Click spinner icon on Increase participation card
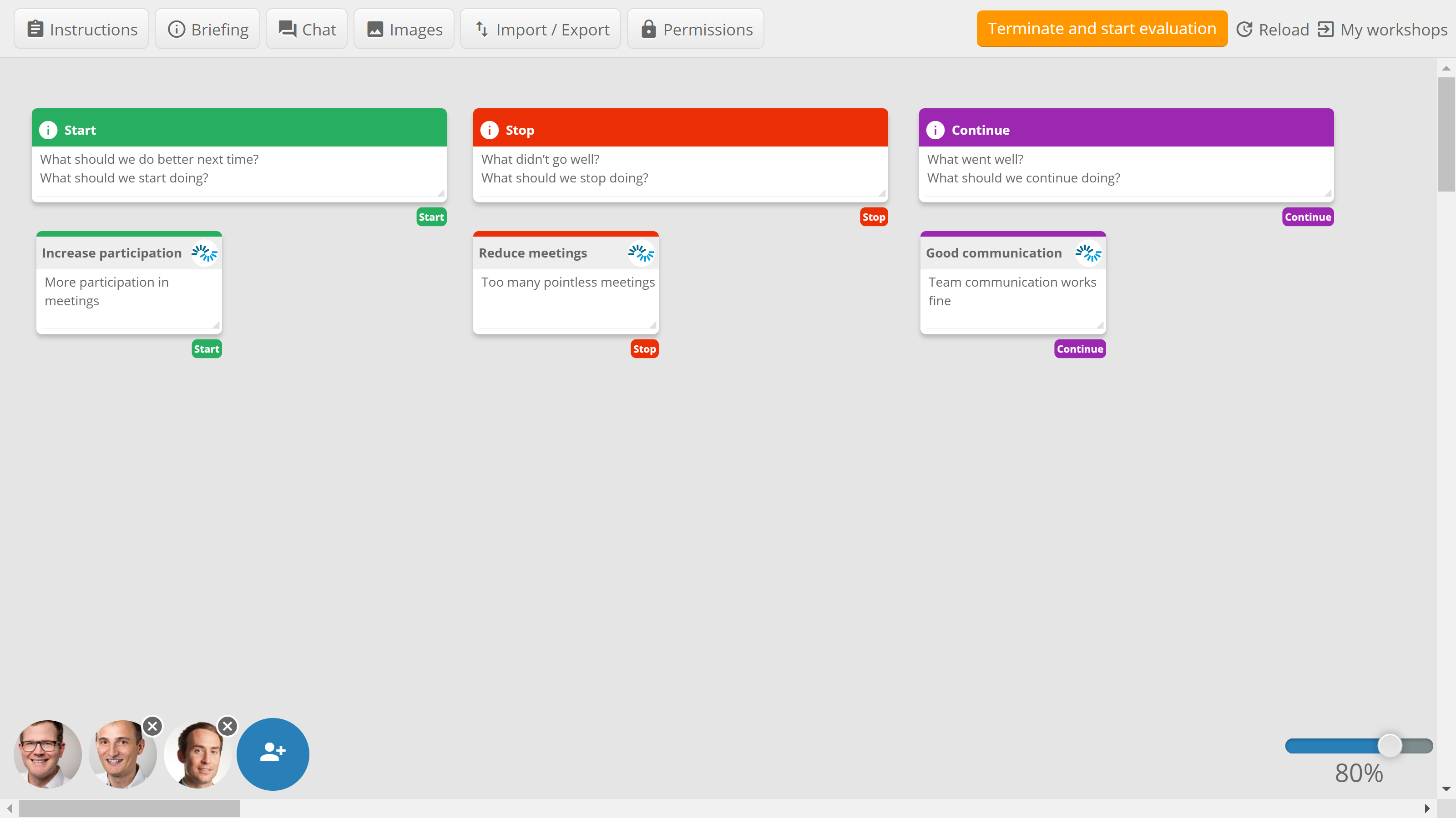Image resolution: width=1456 pixels, height=819 pixels. click(204, 253)
